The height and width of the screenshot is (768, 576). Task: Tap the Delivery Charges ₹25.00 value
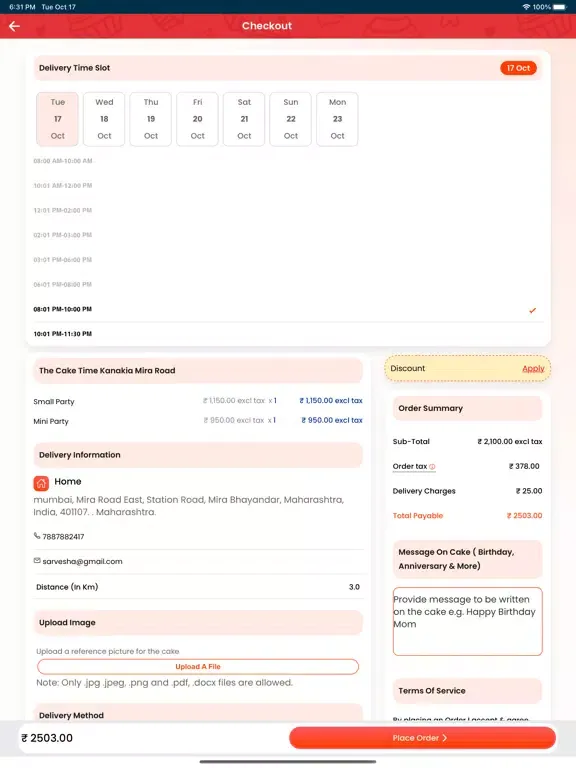coord(529,491)
